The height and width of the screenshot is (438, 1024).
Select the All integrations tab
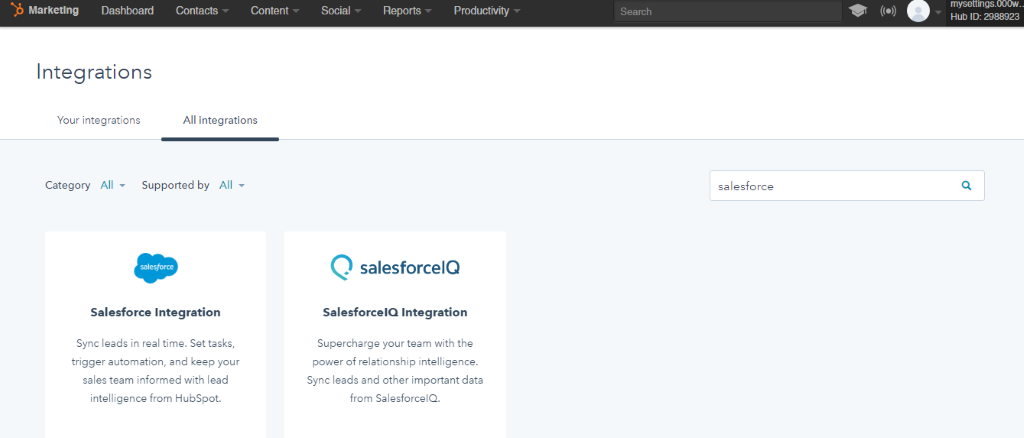click(x=220, y=120)
